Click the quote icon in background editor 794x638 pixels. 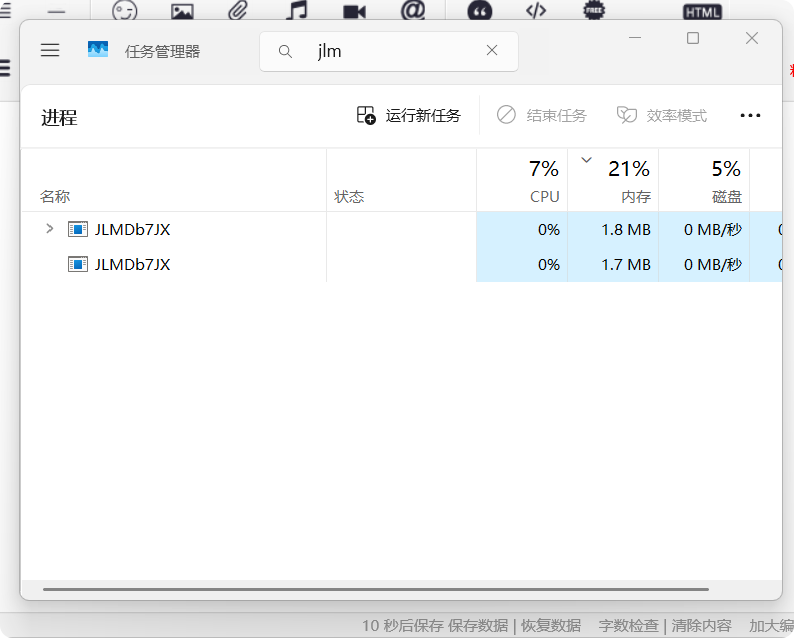pos(480,11)
